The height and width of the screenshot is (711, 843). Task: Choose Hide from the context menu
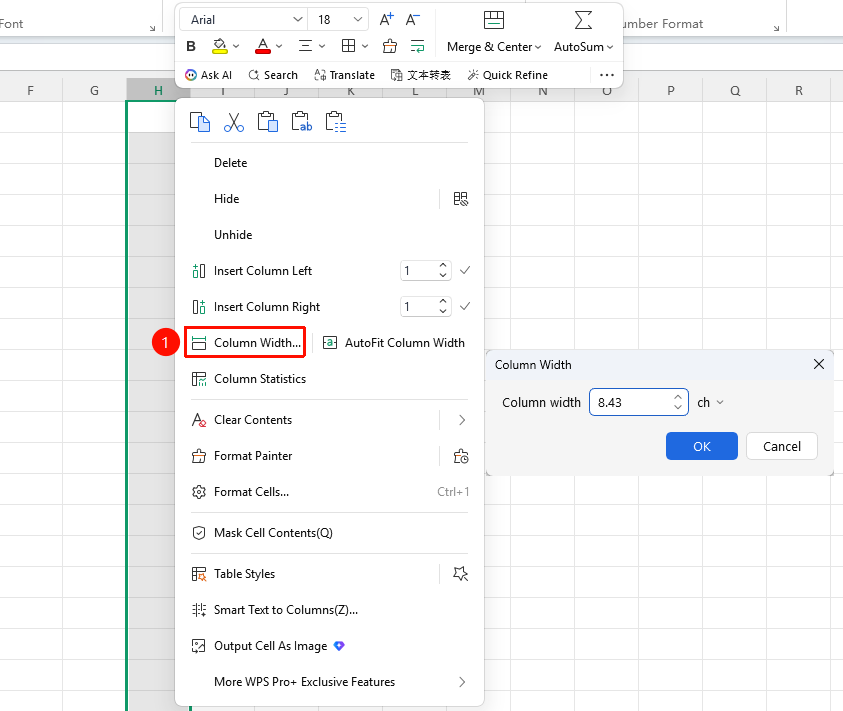tap(226, 199)
